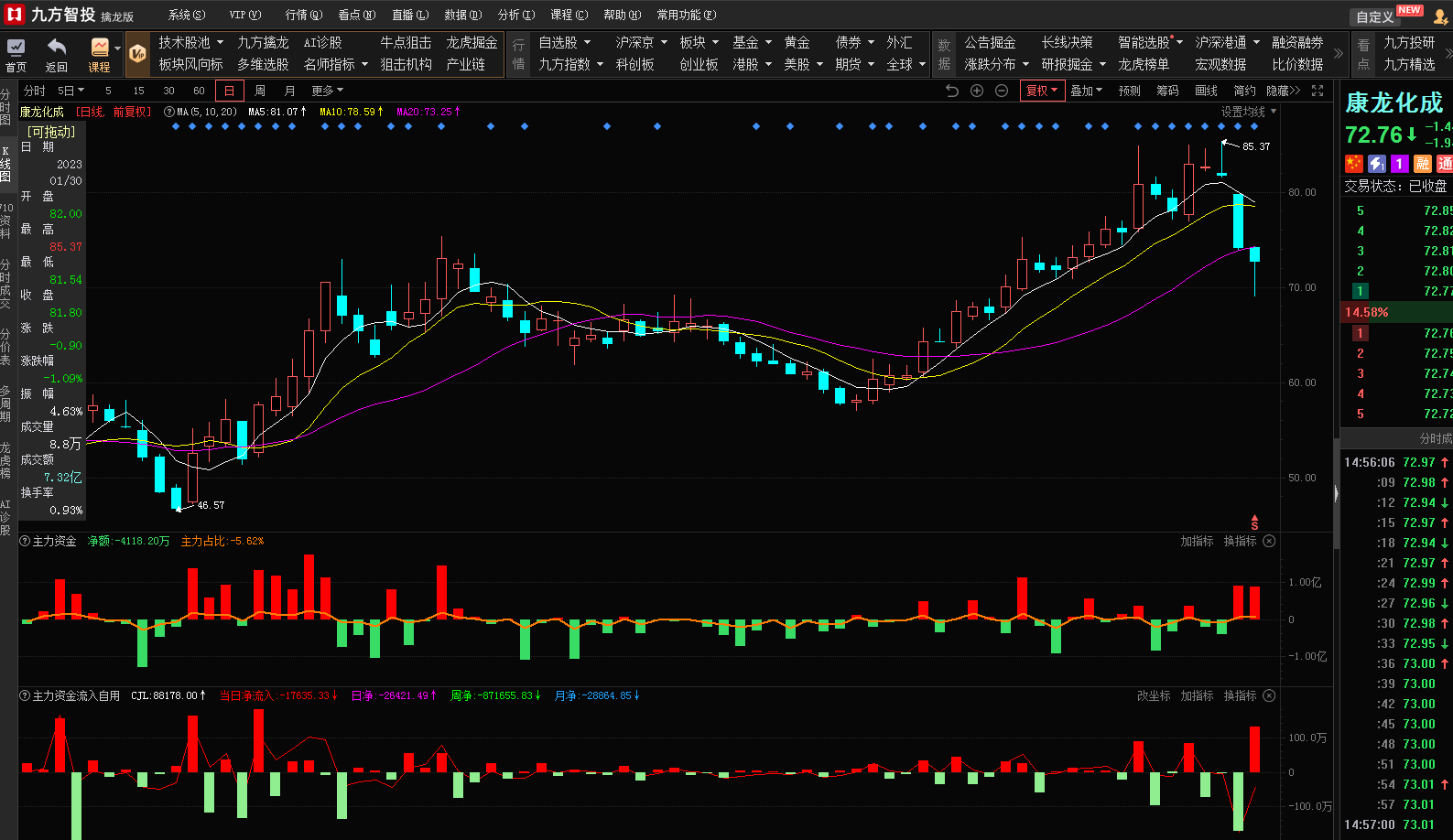
Task: Open the 技术股池 dropdown
Action: (x=190, y=42)
